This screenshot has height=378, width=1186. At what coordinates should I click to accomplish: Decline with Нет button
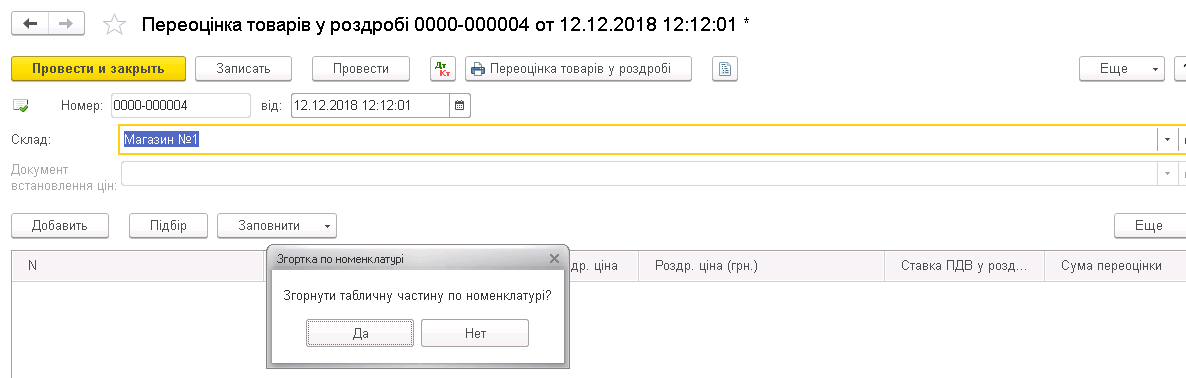[475, 333]
